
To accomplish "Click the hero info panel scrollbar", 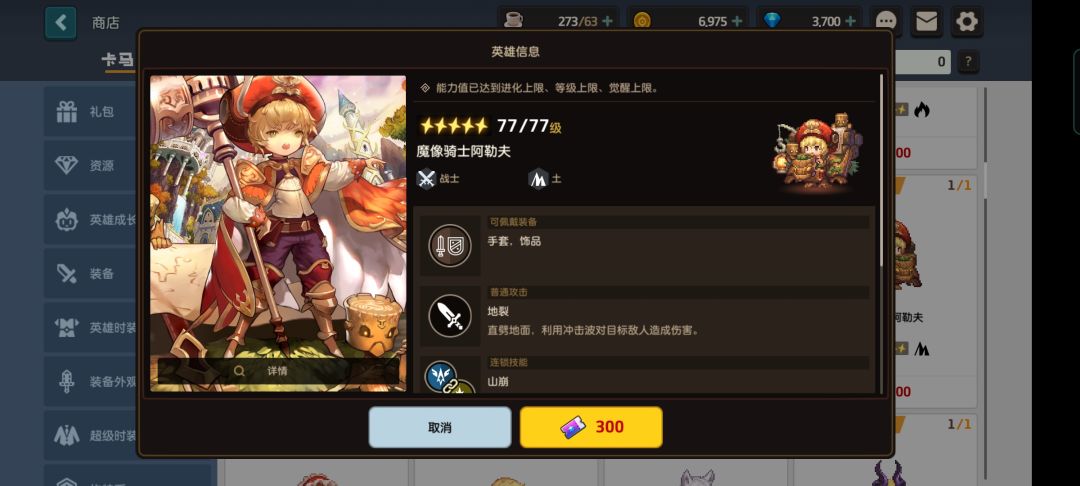I will pos(881,169).
